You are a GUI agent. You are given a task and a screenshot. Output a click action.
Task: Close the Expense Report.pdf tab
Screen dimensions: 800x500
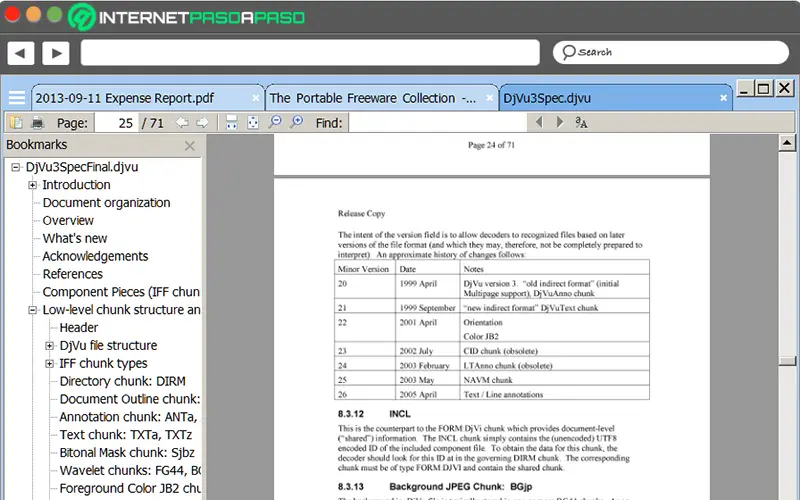click(x=256, y=98)
